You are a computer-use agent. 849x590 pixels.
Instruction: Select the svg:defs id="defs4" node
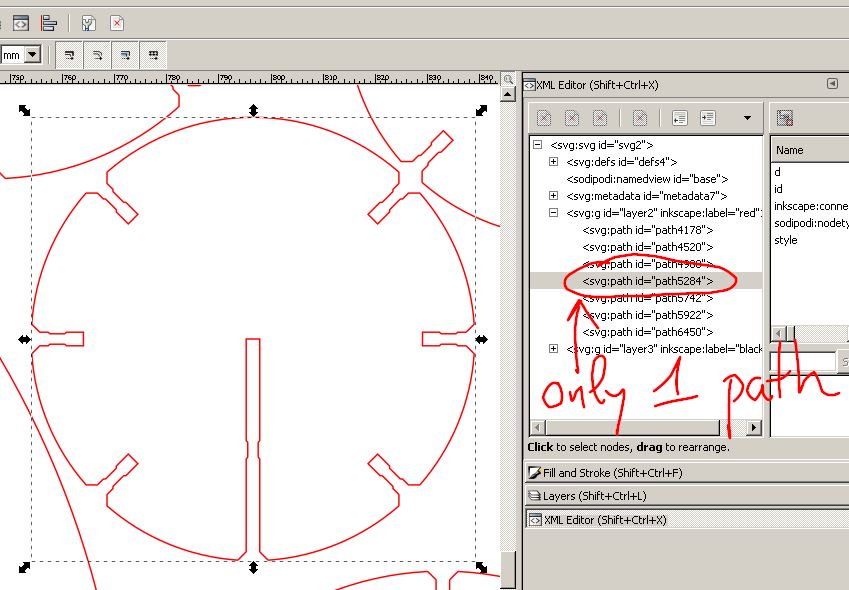coord(622,162)
